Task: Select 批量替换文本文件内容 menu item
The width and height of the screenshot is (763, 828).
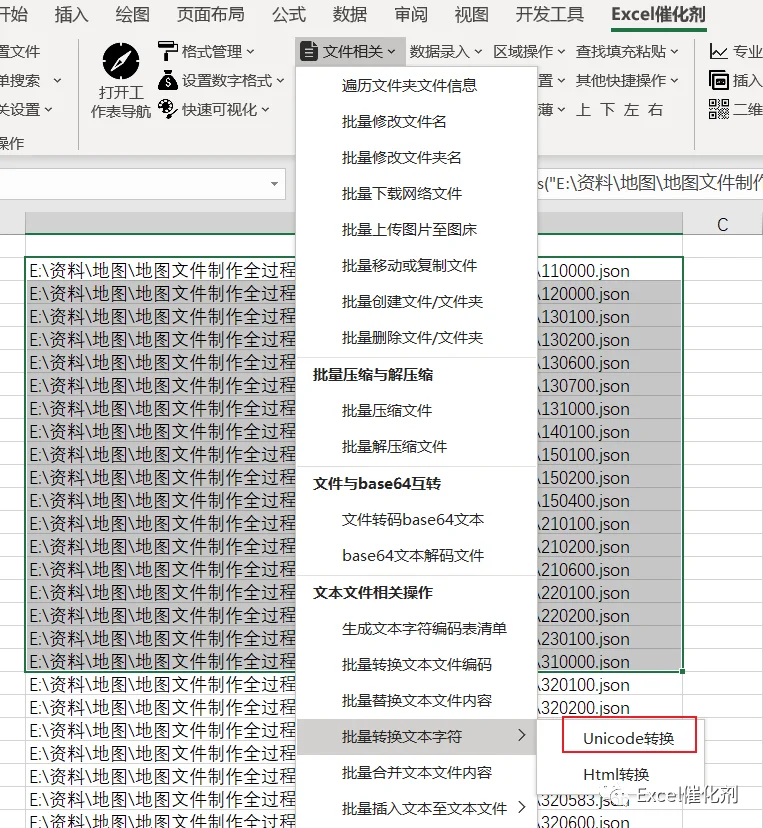Action: (416, 701)
